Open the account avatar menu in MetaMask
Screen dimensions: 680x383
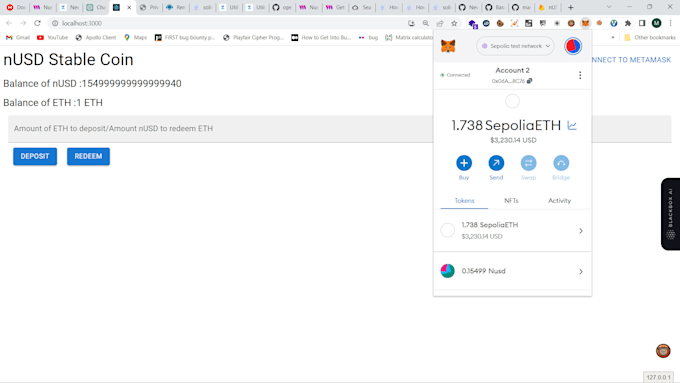(573, 46)
